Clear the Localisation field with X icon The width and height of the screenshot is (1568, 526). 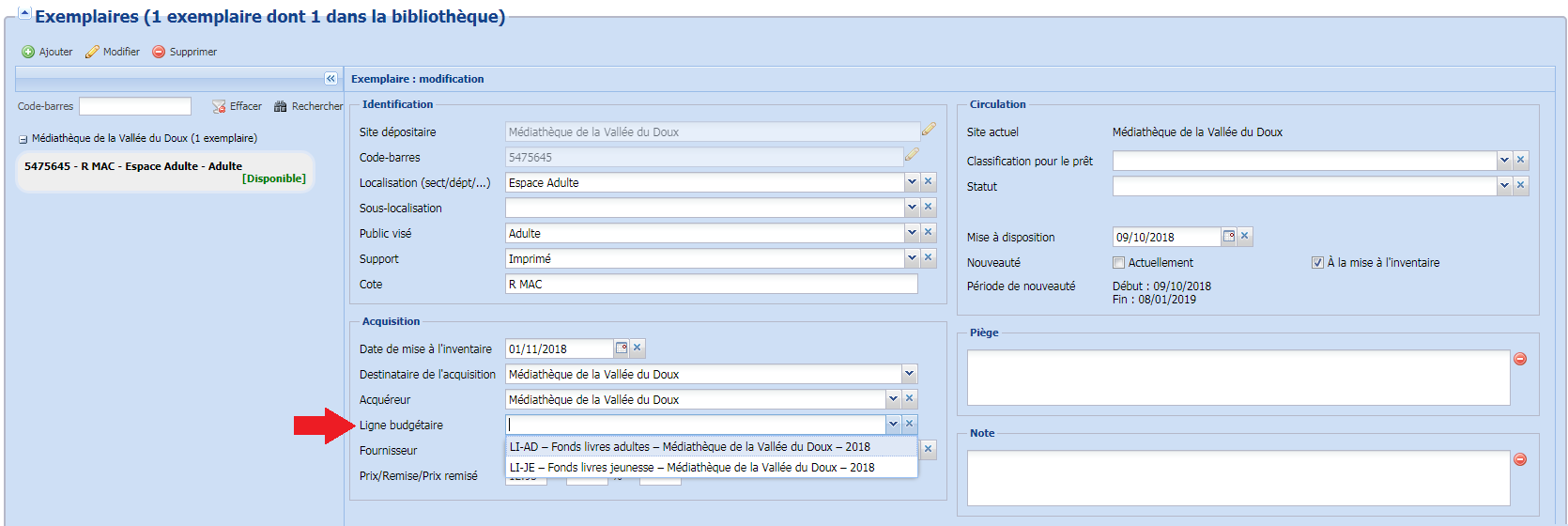929,182
